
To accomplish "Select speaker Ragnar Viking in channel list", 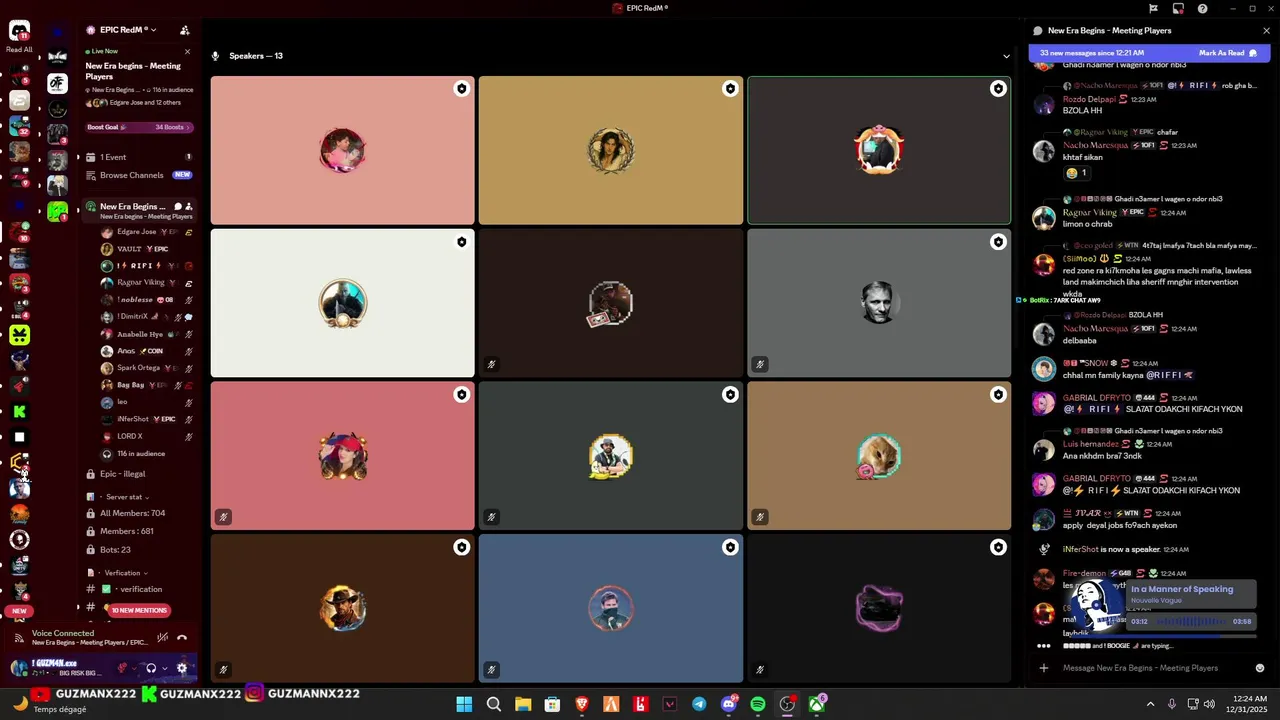I will (x=146, y=283).
